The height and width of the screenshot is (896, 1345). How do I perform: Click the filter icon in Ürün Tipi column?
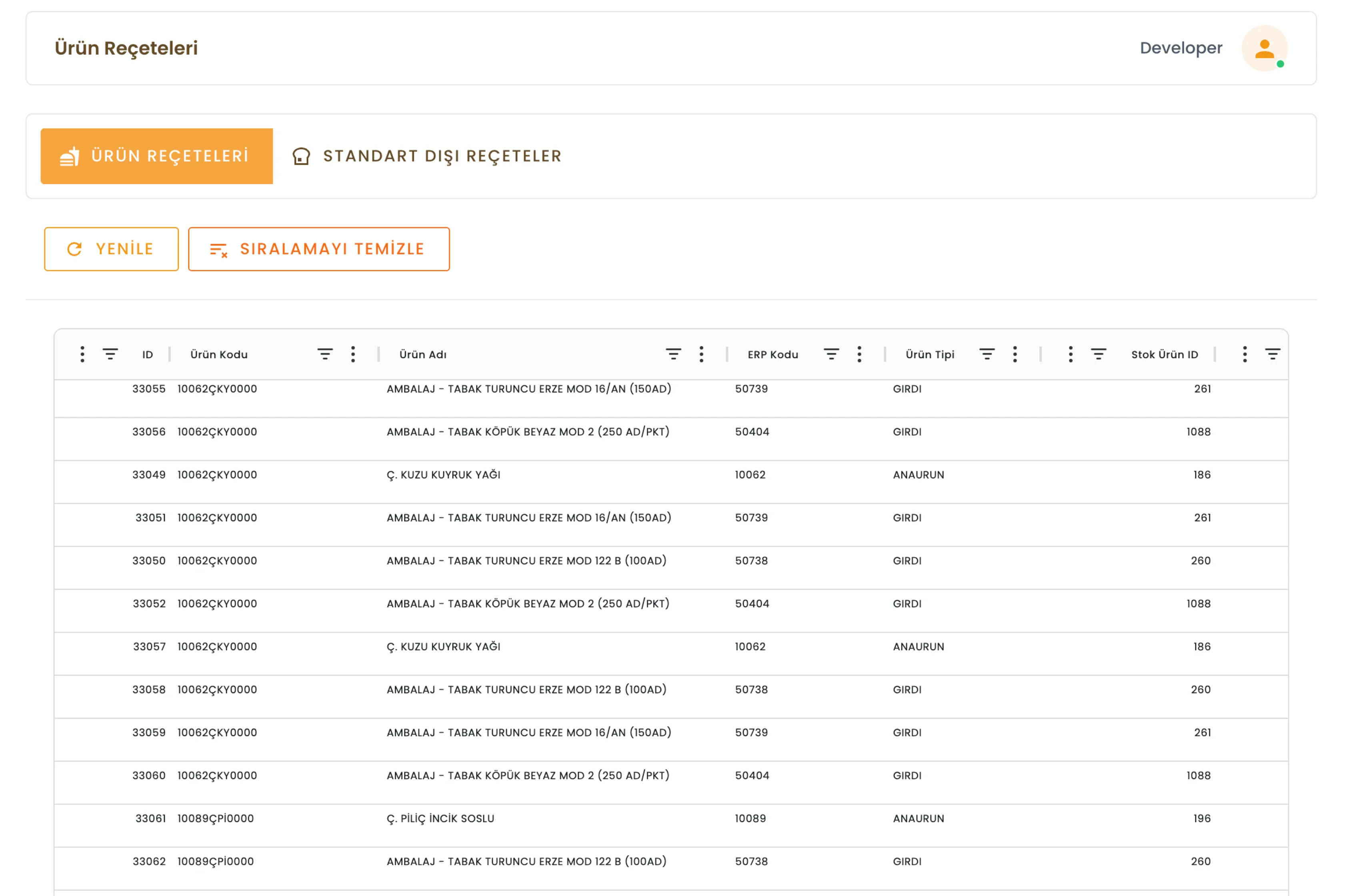point(987,354)
